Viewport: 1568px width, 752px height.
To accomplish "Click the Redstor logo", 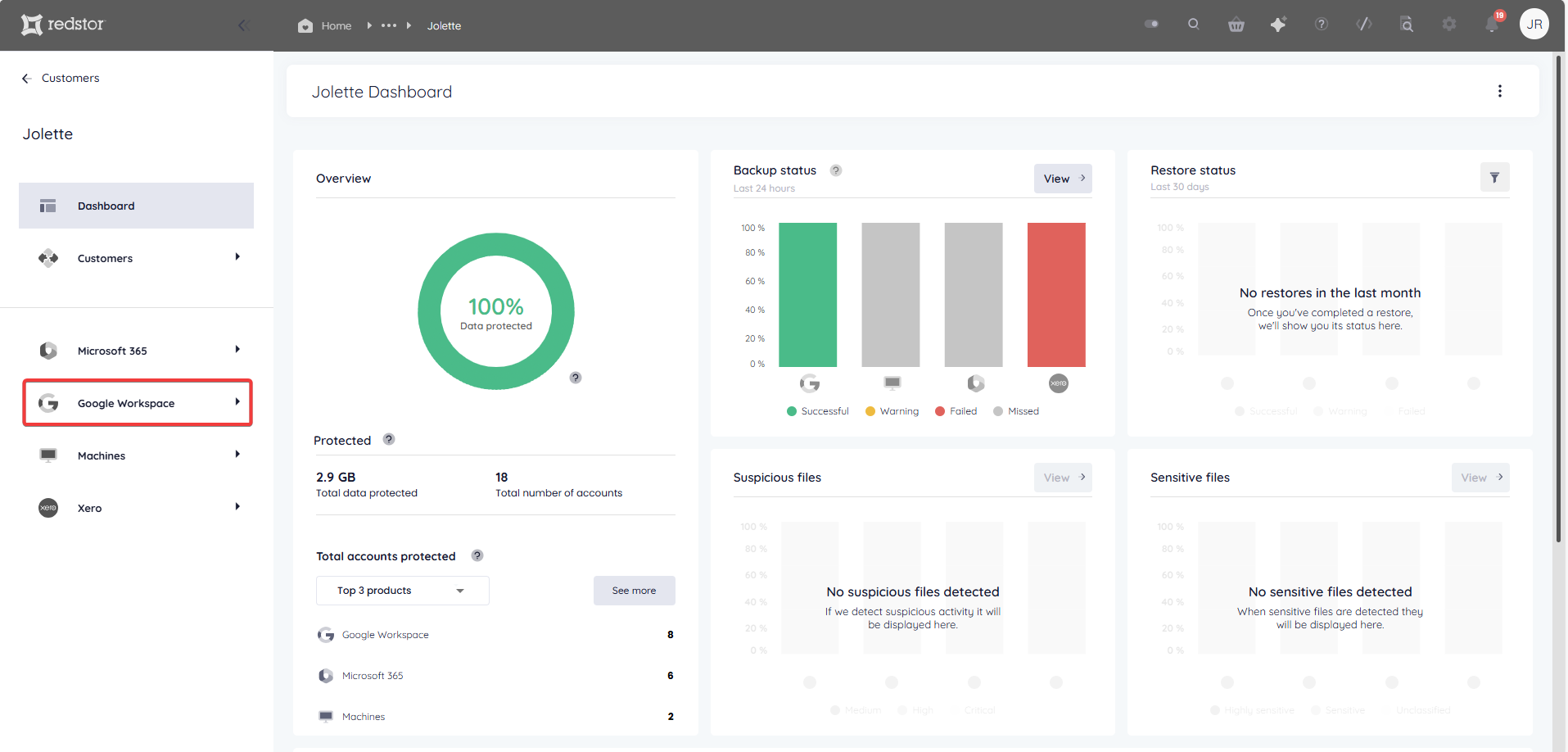I will (63, 25).
